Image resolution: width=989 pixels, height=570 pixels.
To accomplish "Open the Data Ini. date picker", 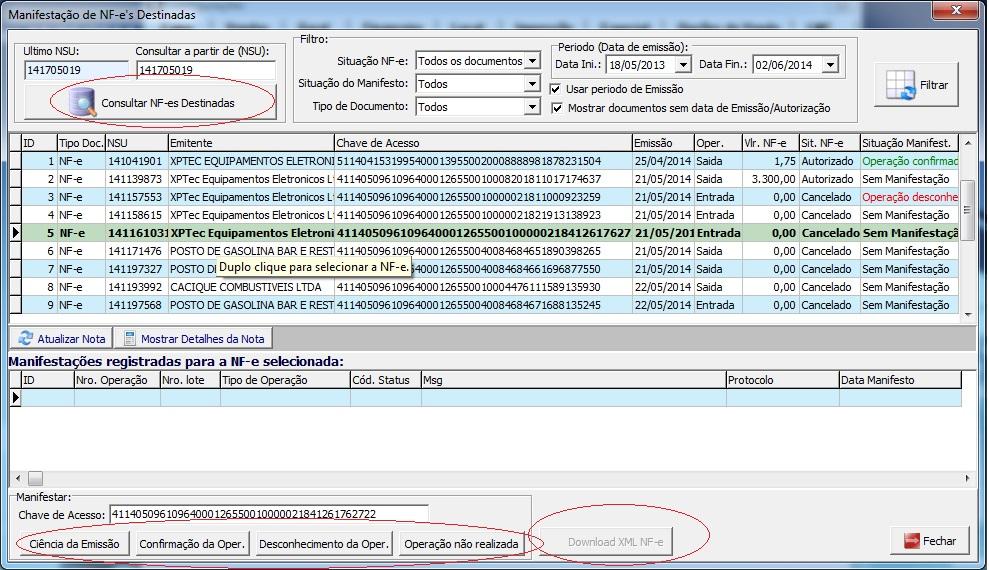I will tap(683, 64).
